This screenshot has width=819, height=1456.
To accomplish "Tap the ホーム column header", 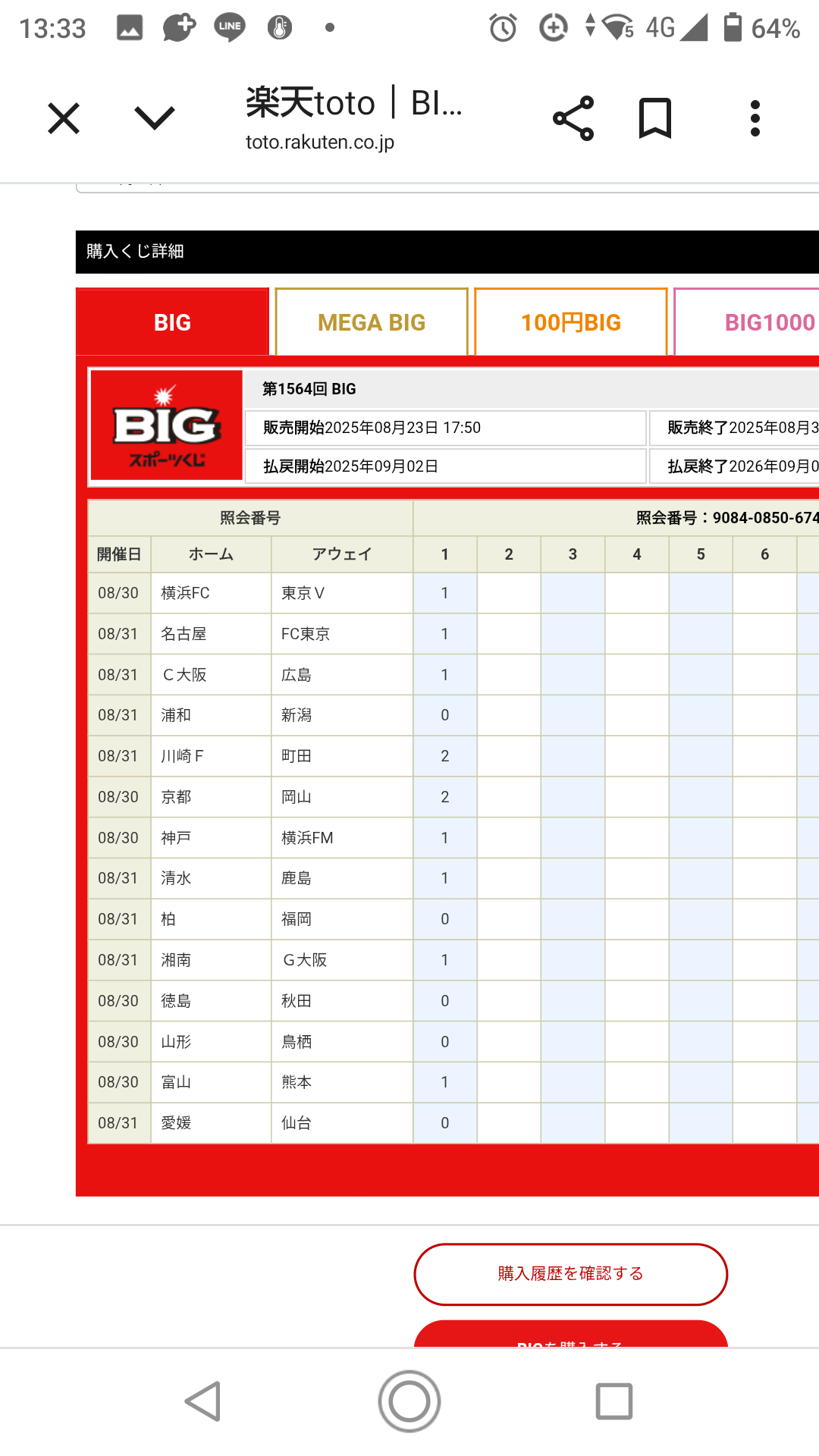I will [x=211, y=554].
